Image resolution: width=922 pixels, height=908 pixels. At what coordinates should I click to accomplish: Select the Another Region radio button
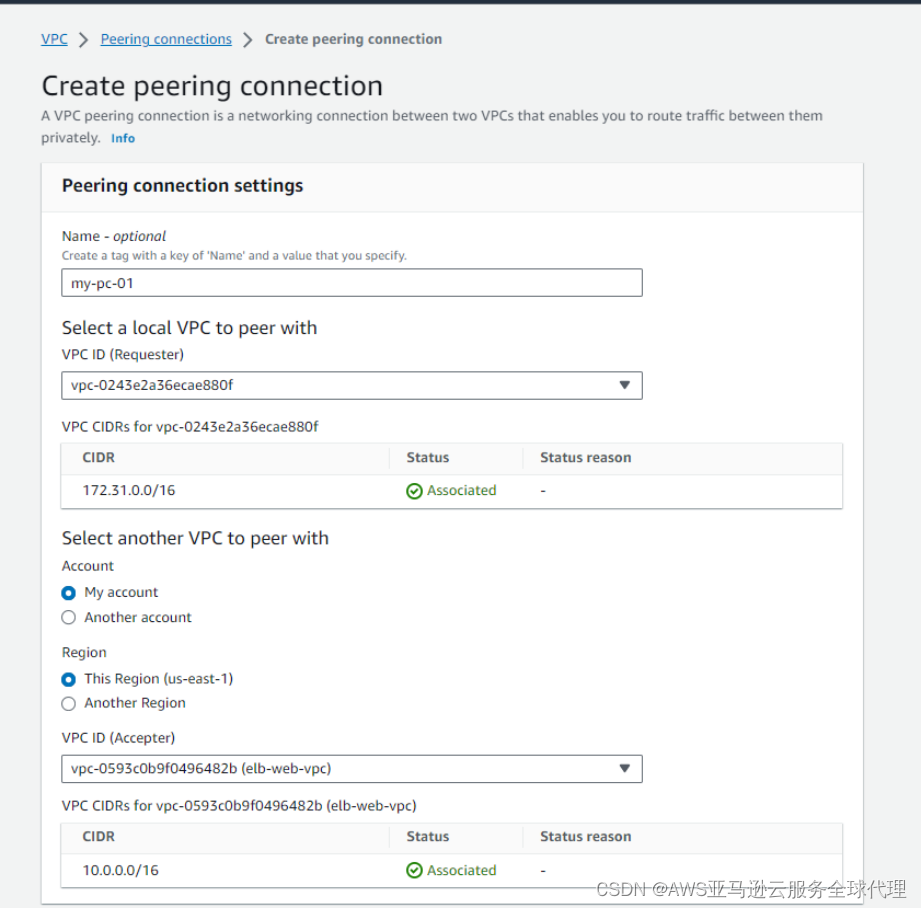click(x=68, y=703)
